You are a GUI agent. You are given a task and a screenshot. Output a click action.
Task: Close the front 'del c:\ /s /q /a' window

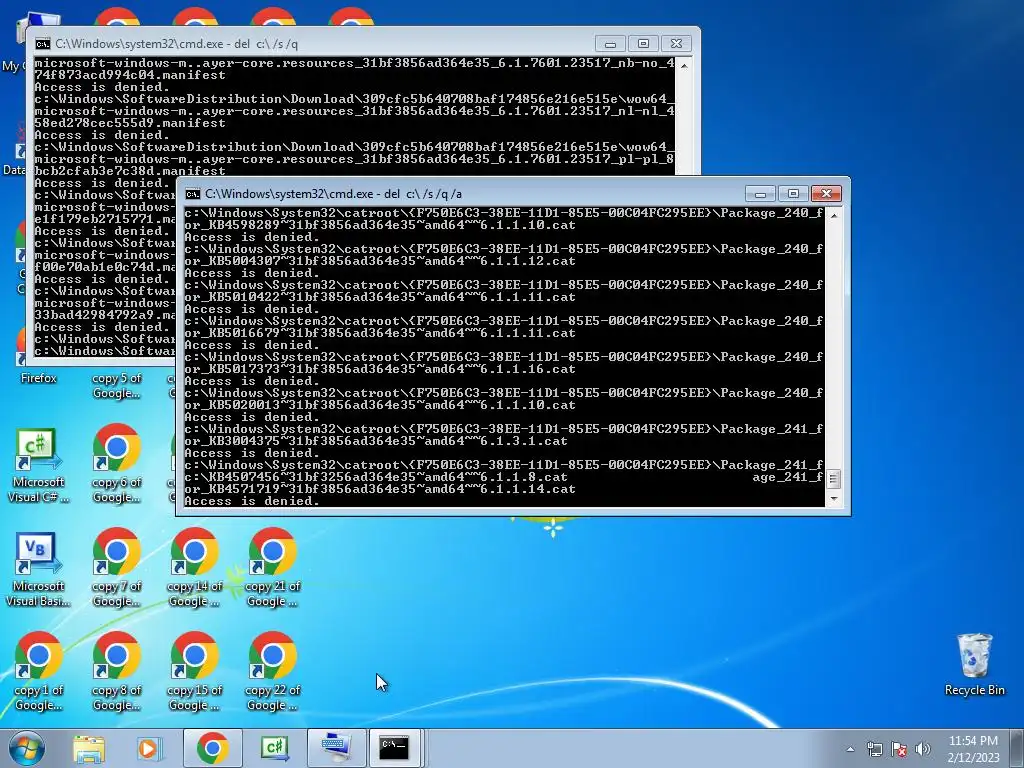(826, 193)
